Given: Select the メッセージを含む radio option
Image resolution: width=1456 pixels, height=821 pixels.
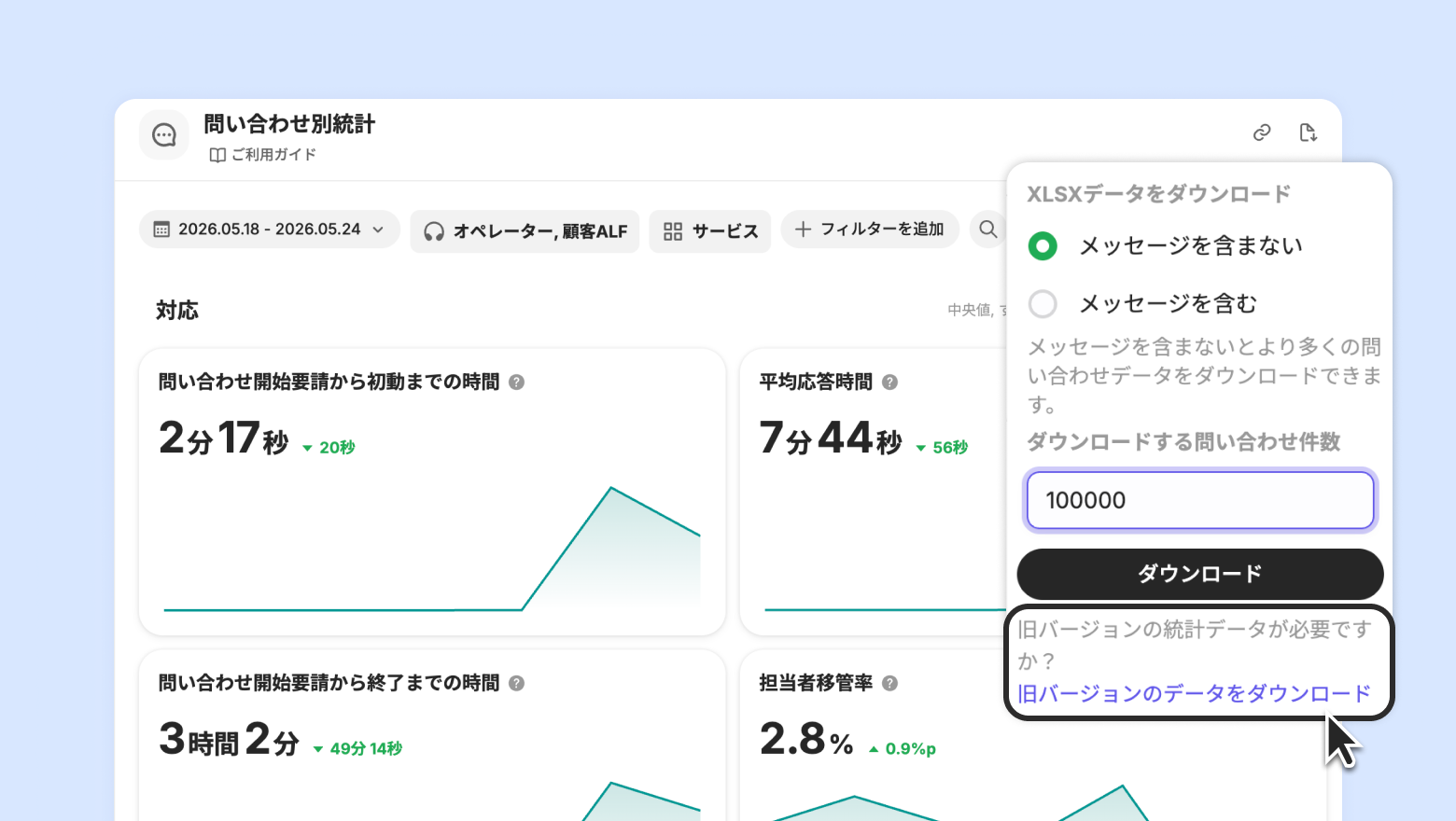Looking at the screenshot, I should point(1043,304).
